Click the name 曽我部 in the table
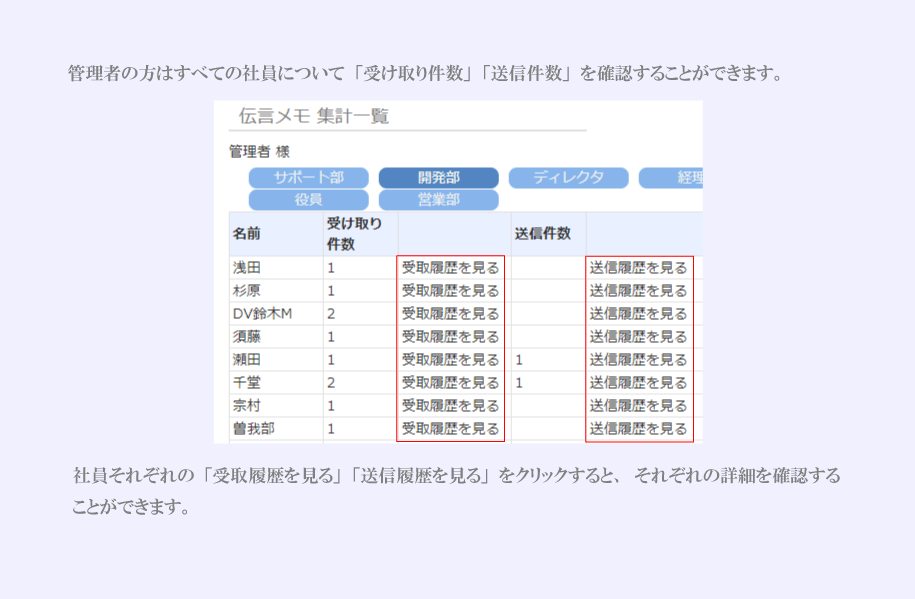915x599 pixels. [x=254, y=429]
